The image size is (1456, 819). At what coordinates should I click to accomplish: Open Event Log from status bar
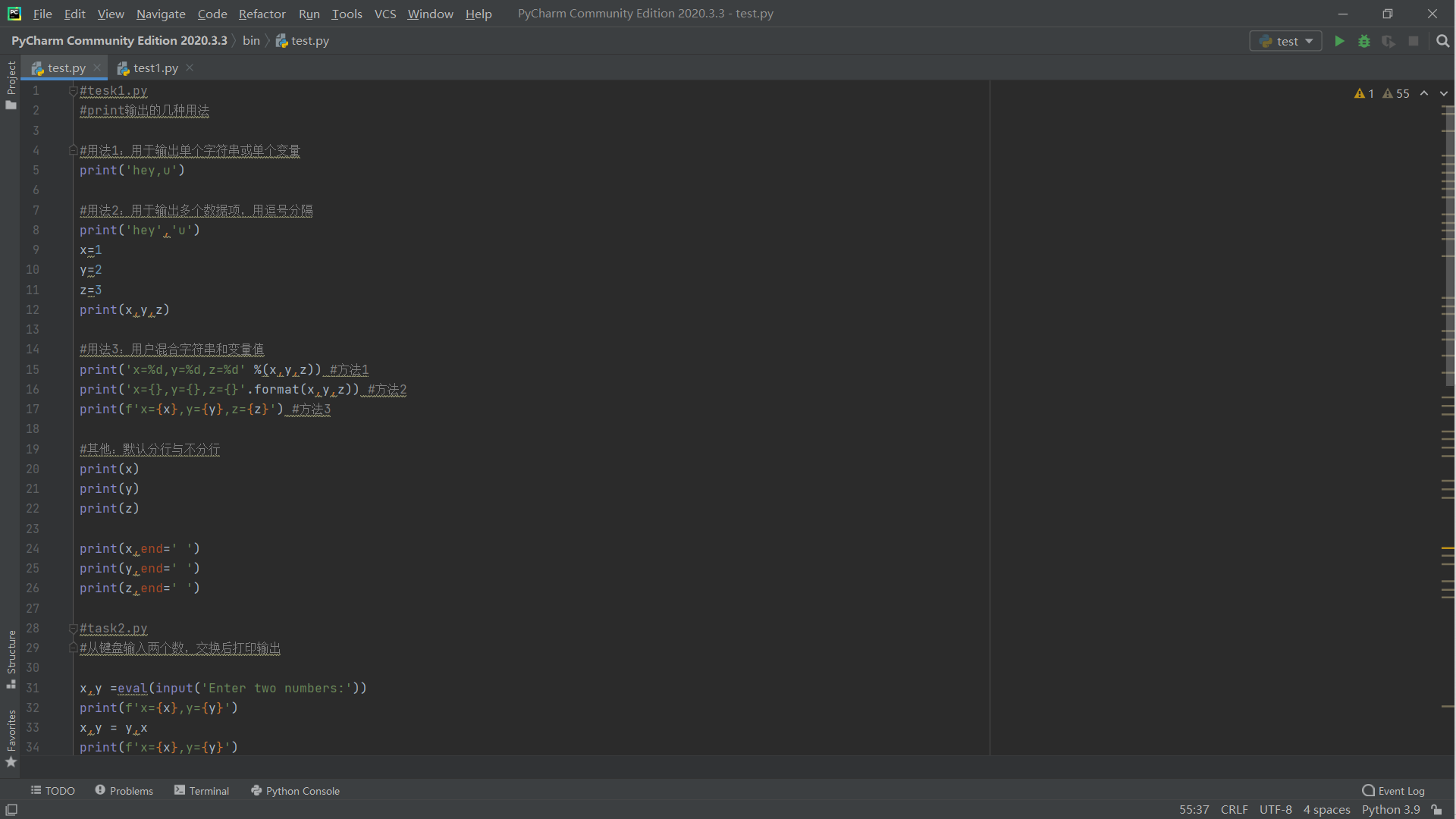(x=1393, y=790)
